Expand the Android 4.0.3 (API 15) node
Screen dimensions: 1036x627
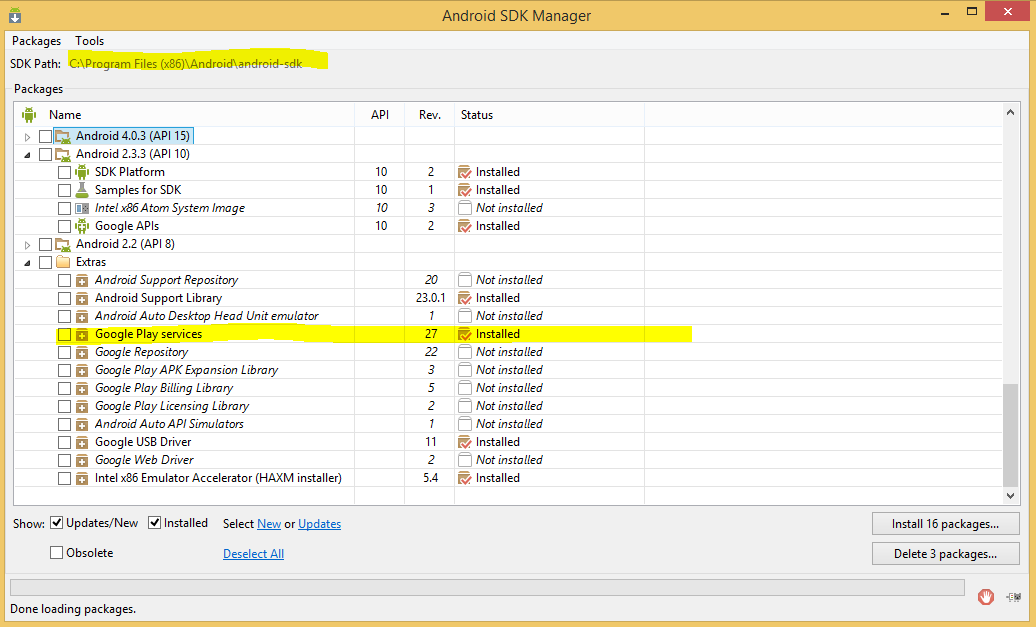(28, 136)
